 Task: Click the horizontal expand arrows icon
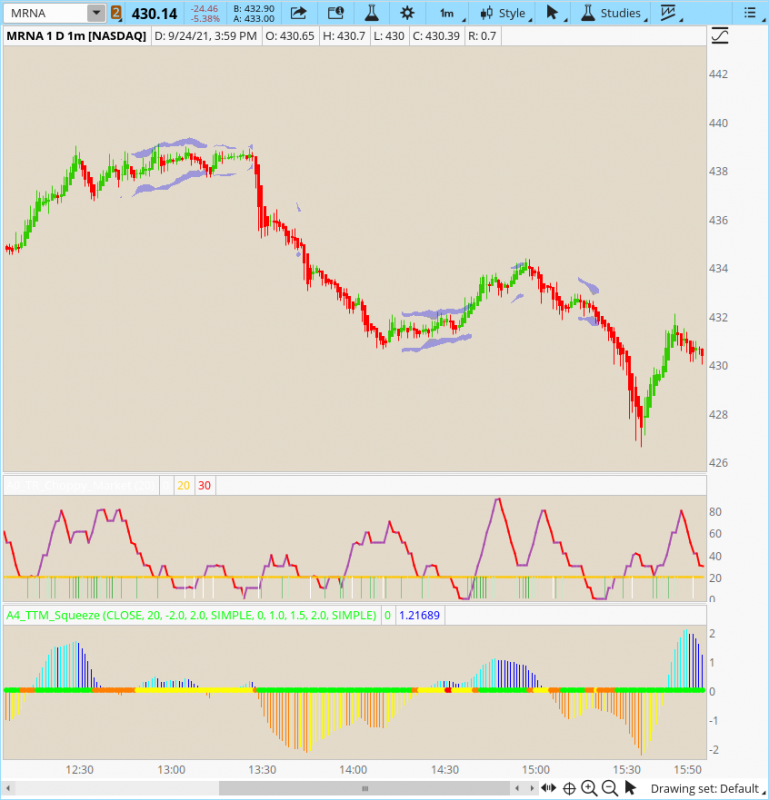click(x=548, y=788)
